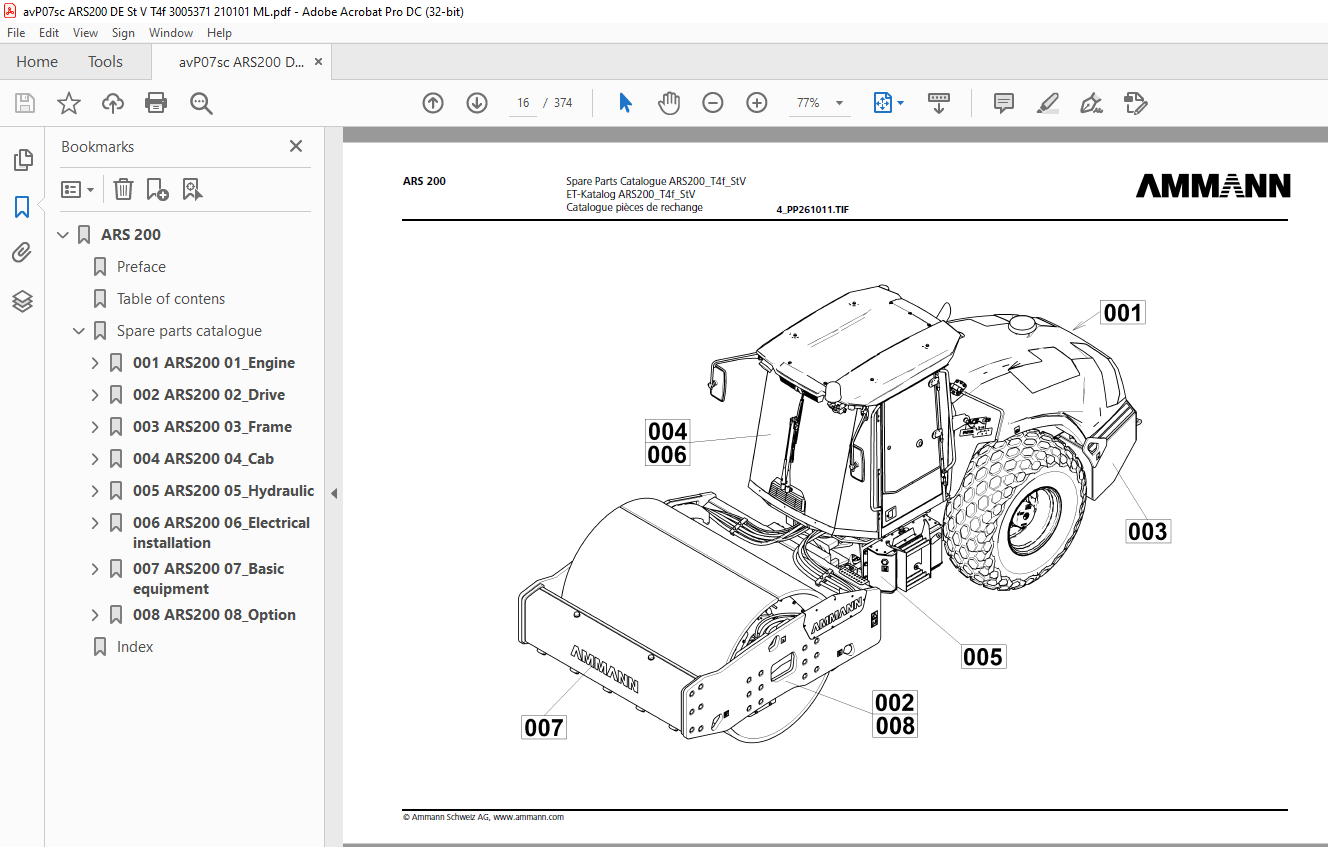The height and width of the screenshot is (847, 1328).
Task: Open bookmarks options menu dropdown
Action: [x=78, y=189]
